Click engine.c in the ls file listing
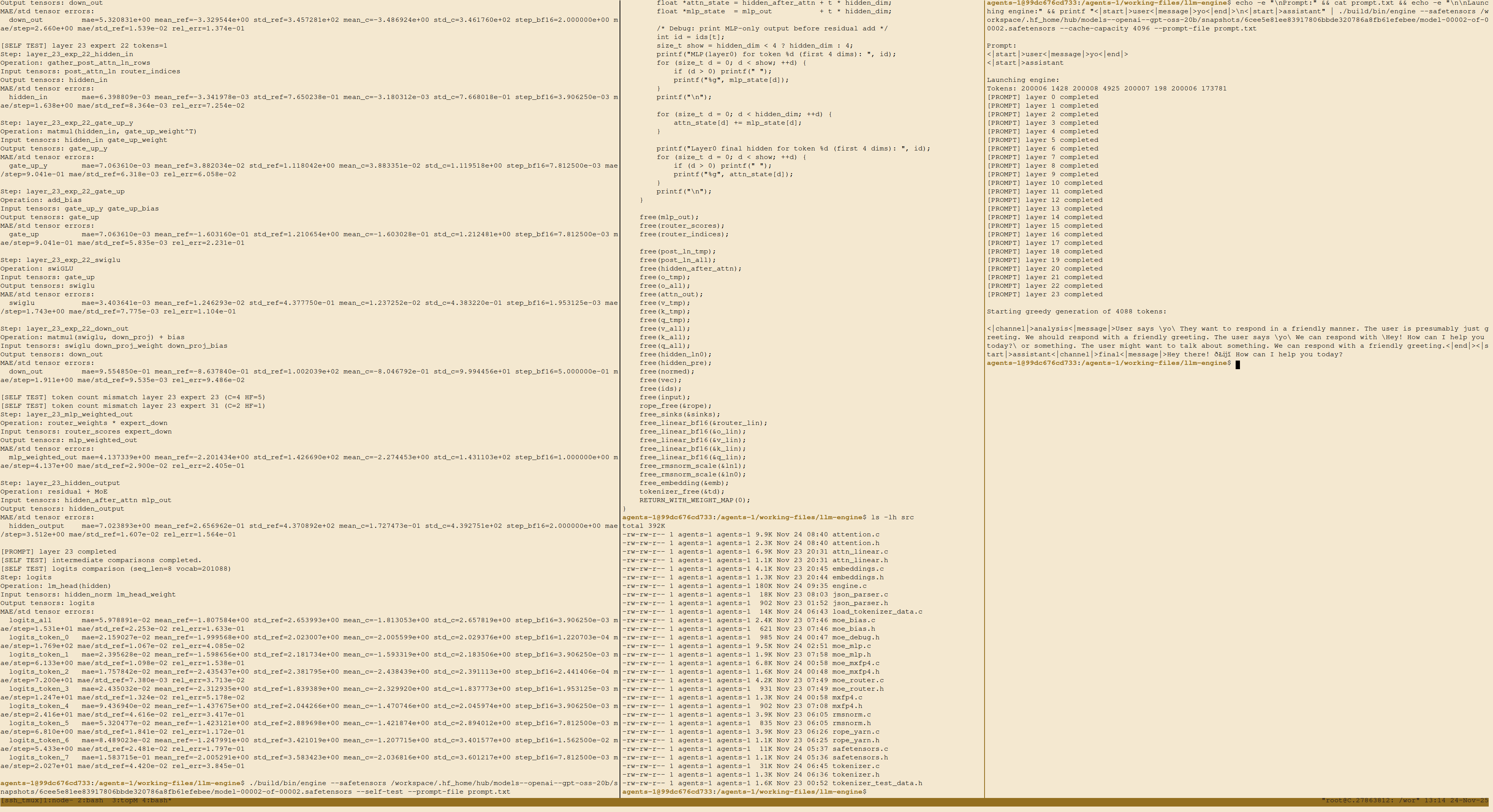Screen dimensions: 1493x812 tap(849, 586)
